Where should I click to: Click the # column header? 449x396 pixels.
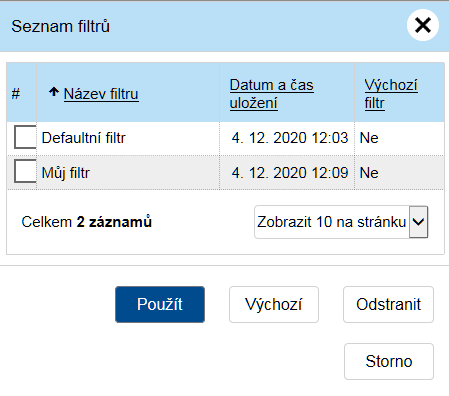click(16, 94)
